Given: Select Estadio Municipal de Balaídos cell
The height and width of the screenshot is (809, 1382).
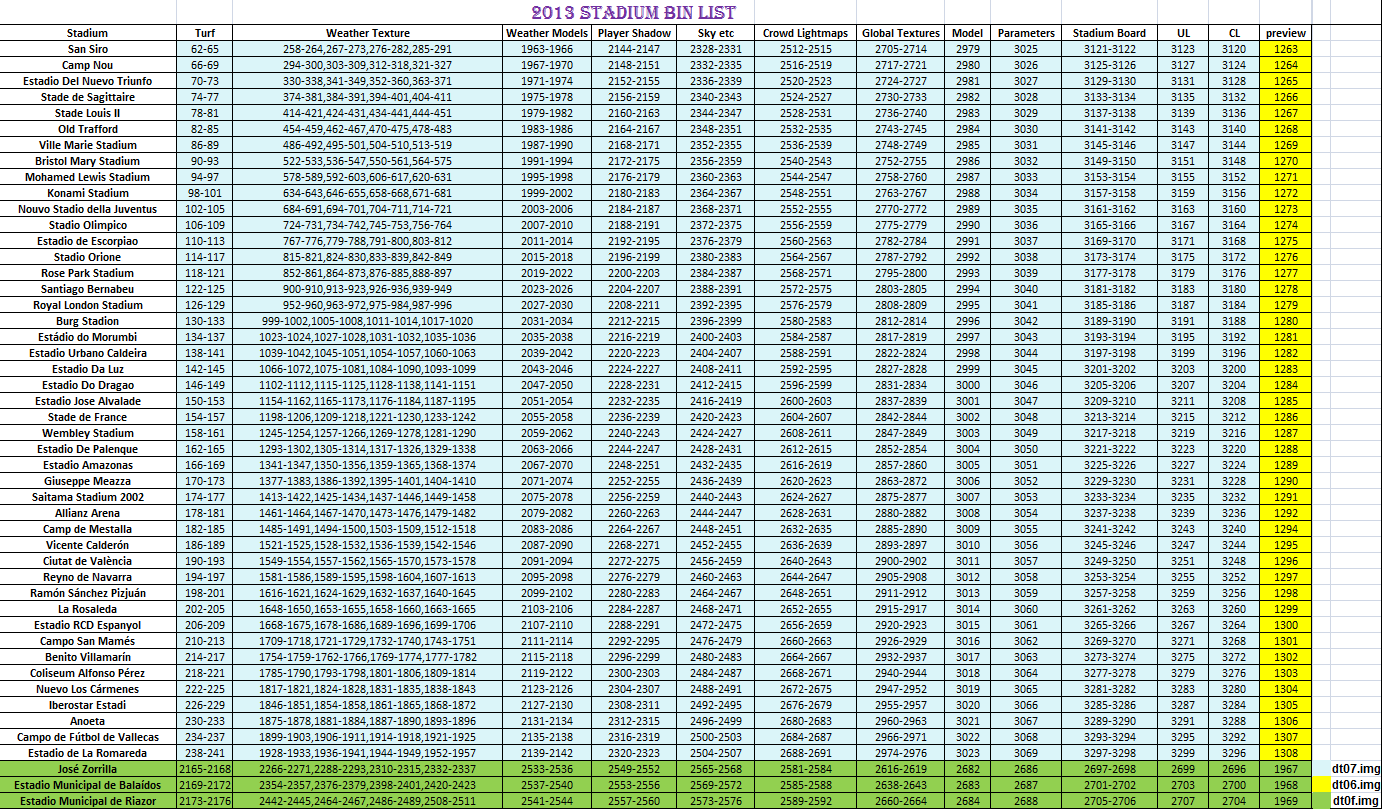Looking at the screenshot, I should pos(88,785).
